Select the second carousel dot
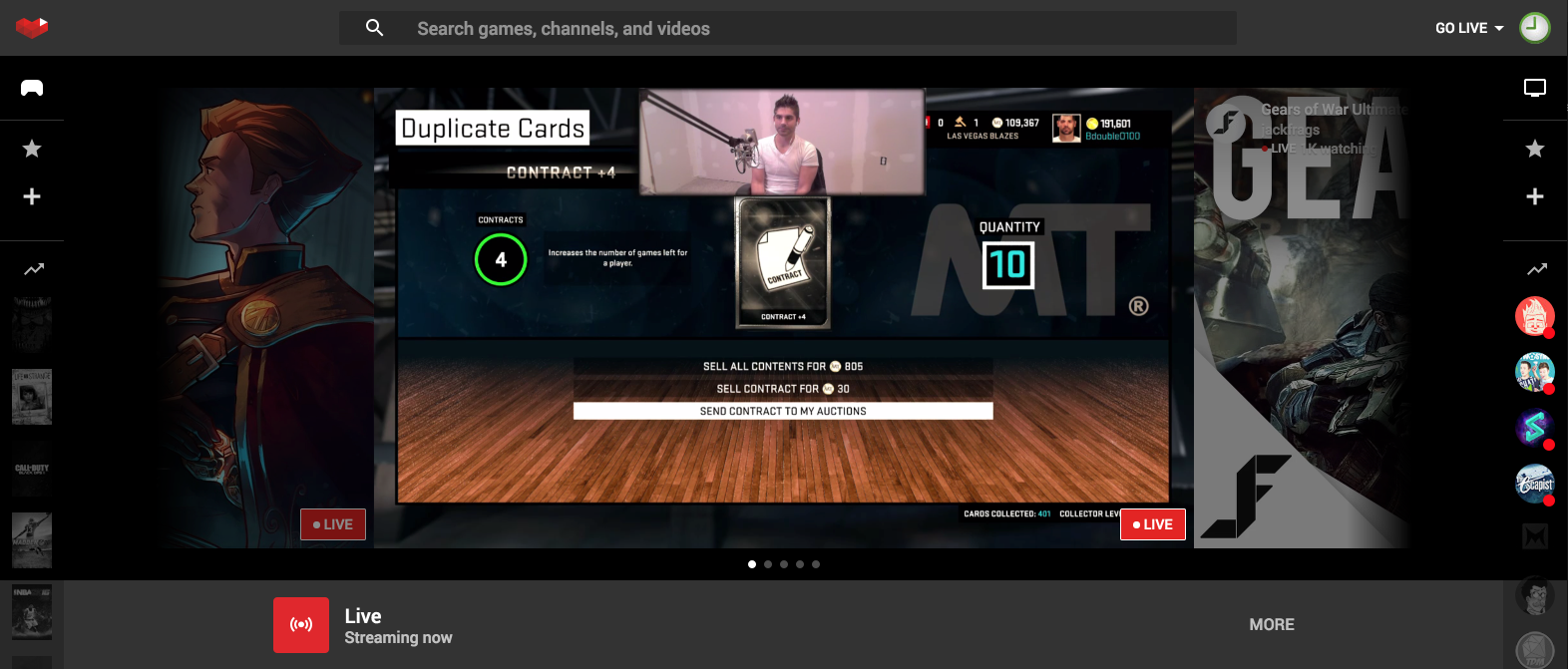This screenshot has height=669, width=1568. 768,564
